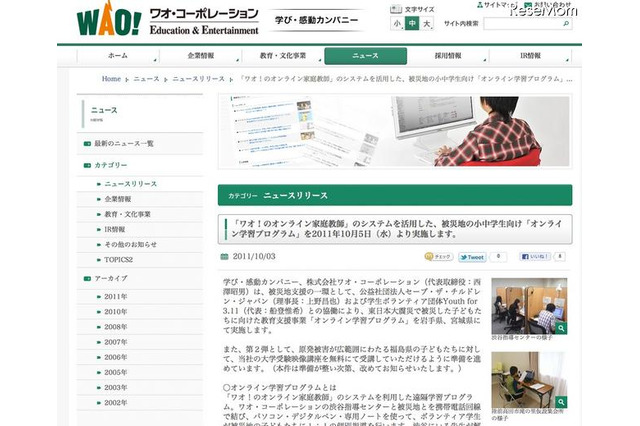The width and height of the screenshot is (640, 426).
Task: Click the header banner image with student
Action: click(x=395, y=131)
